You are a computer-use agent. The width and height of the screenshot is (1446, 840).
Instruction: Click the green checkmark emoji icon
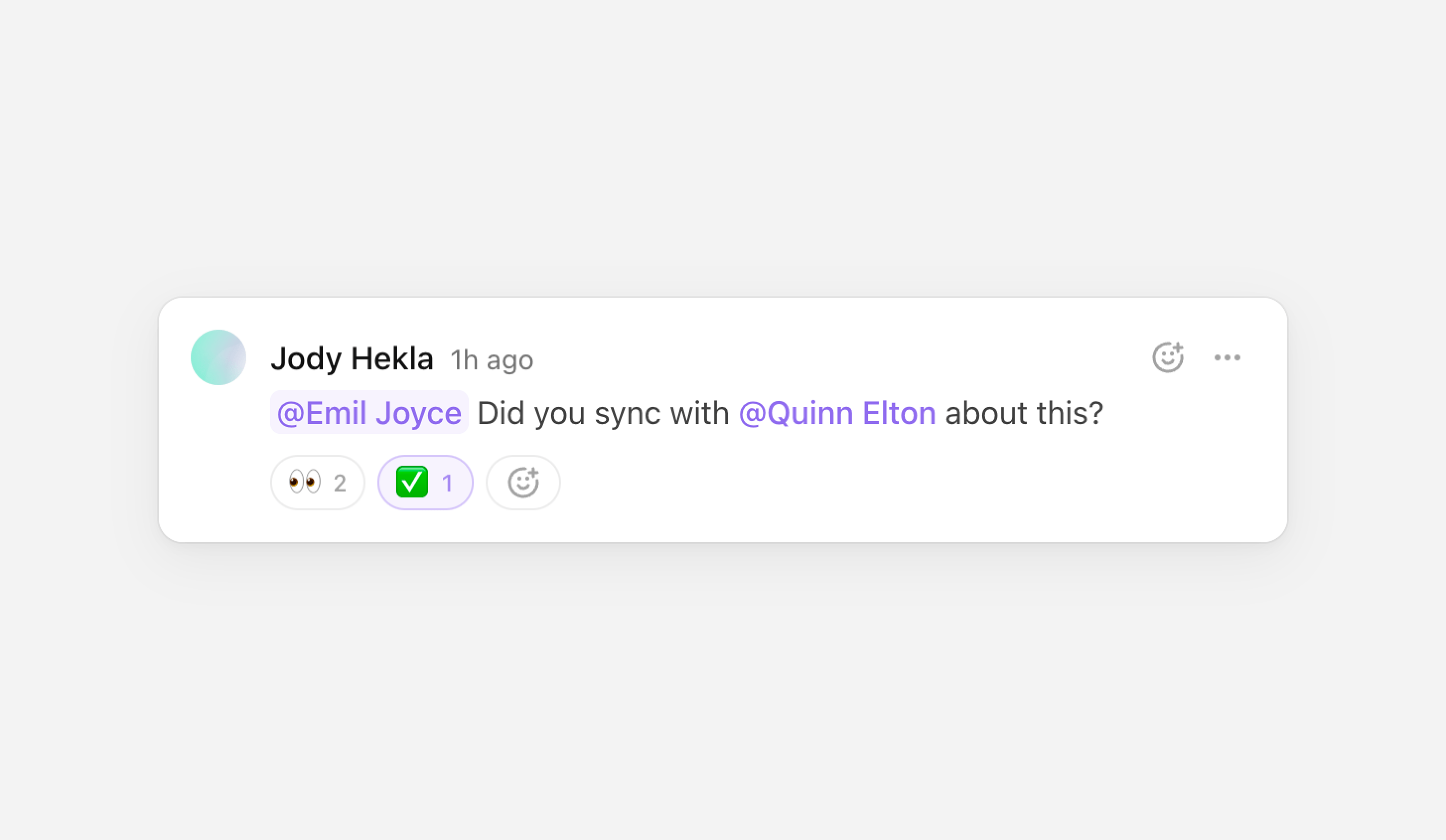412,482
